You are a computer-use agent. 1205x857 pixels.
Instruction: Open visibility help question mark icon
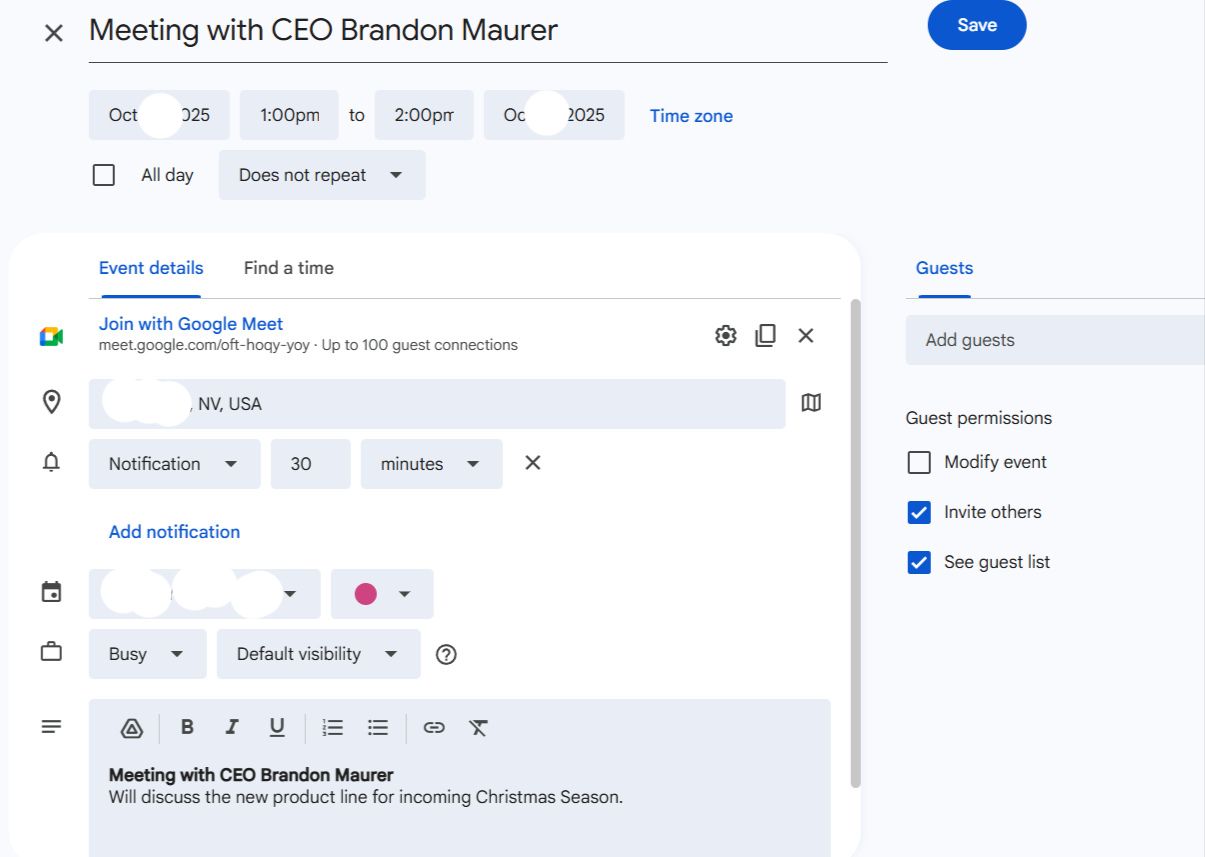point(447,655)
